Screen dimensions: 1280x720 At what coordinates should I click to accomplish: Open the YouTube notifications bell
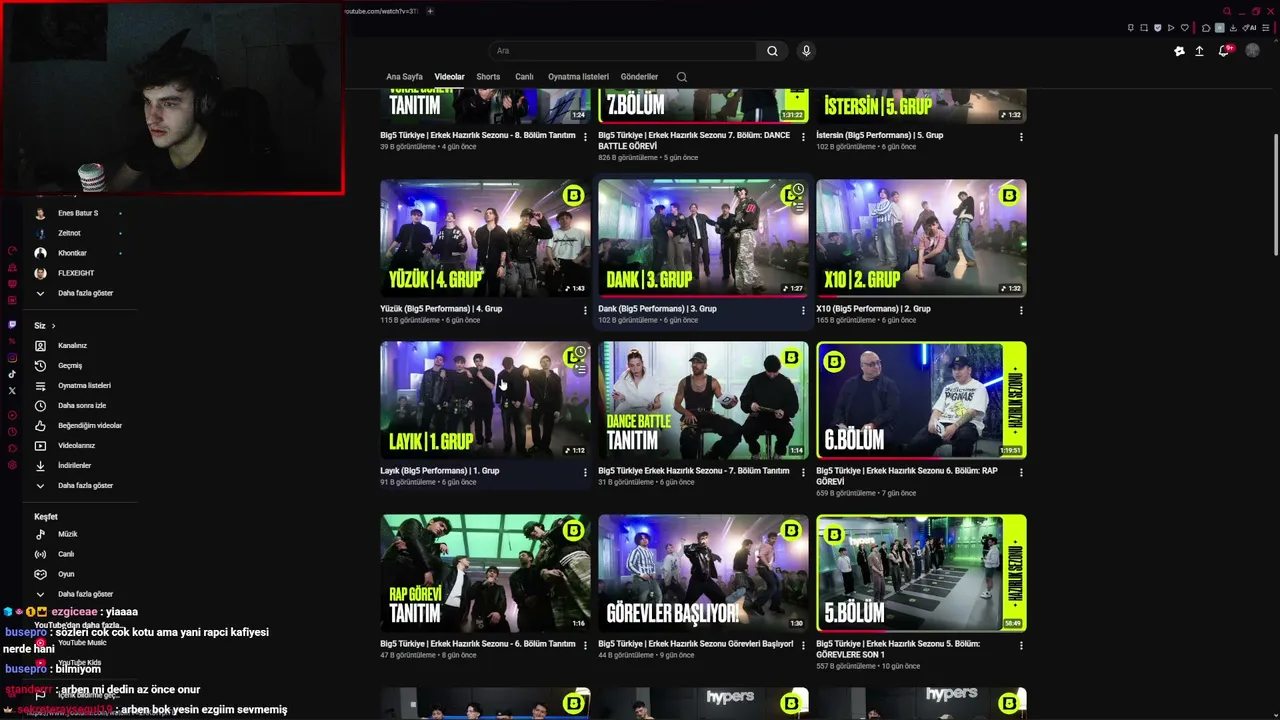[x=1224, y=51]
